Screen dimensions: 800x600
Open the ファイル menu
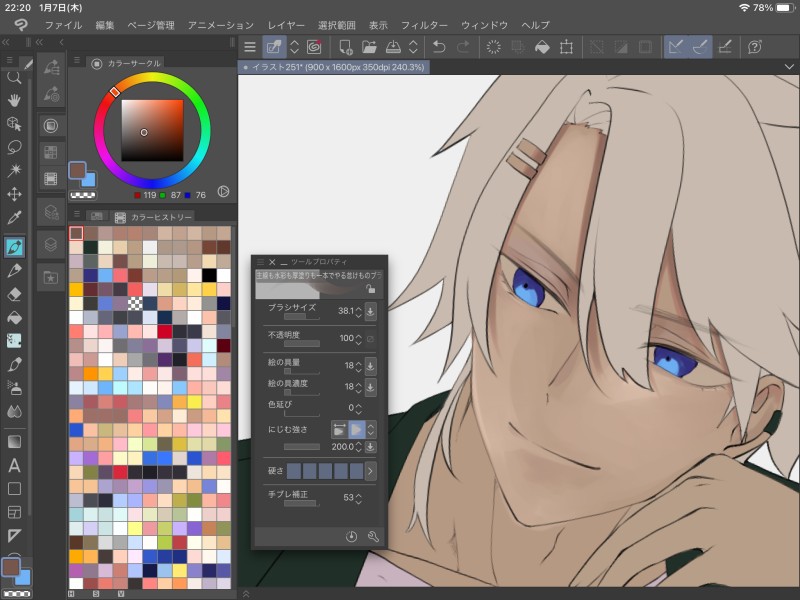pyautogui.click(x=63, y=25)
